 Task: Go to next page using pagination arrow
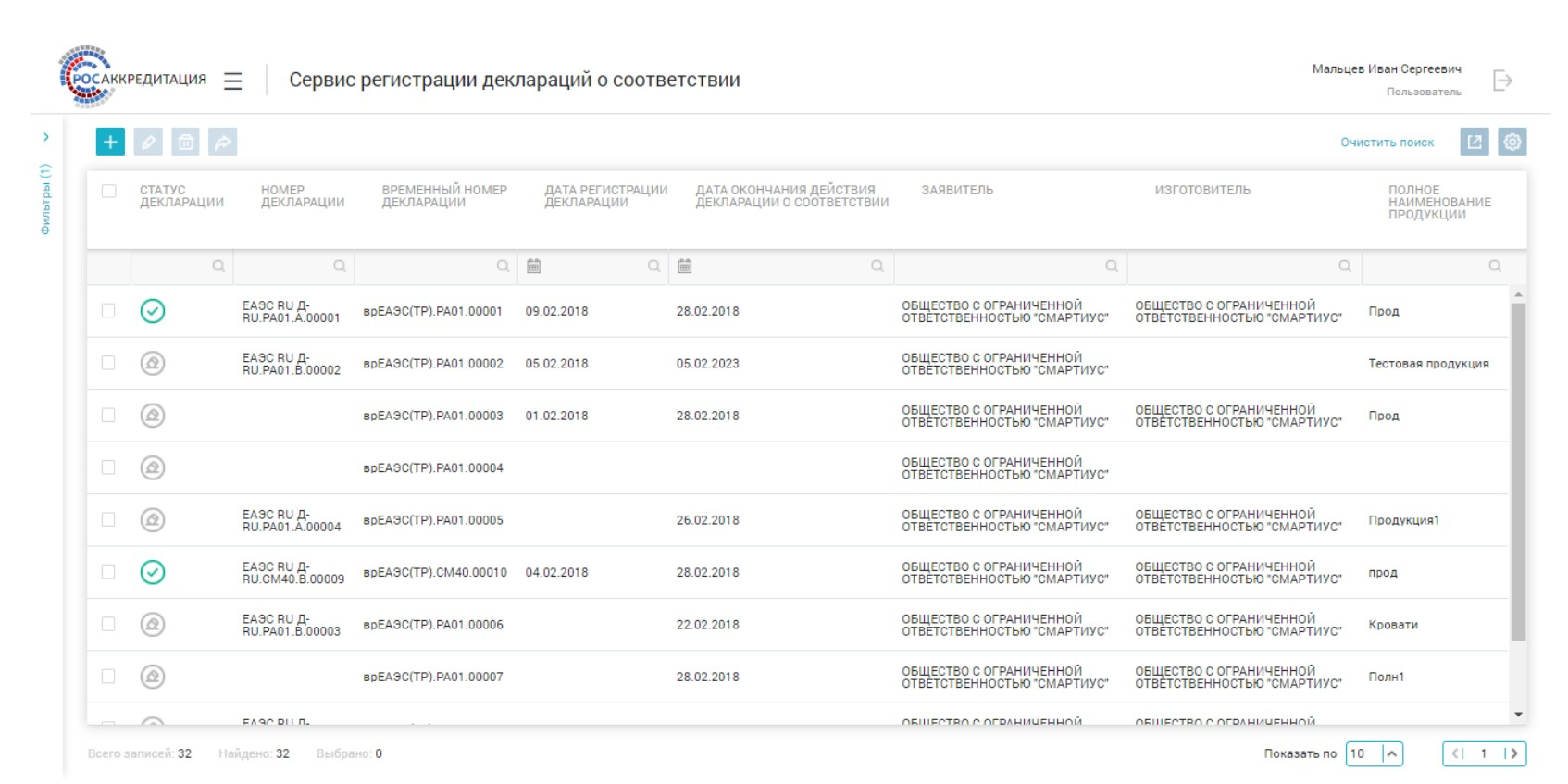point(1513,753)
